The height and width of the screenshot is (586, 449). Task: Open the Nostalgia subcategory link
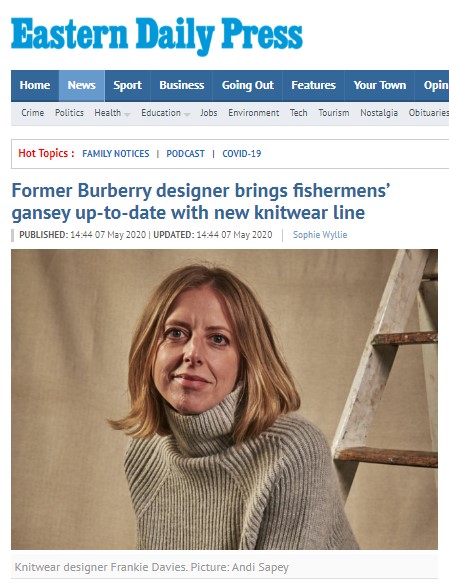coord(379,113)
